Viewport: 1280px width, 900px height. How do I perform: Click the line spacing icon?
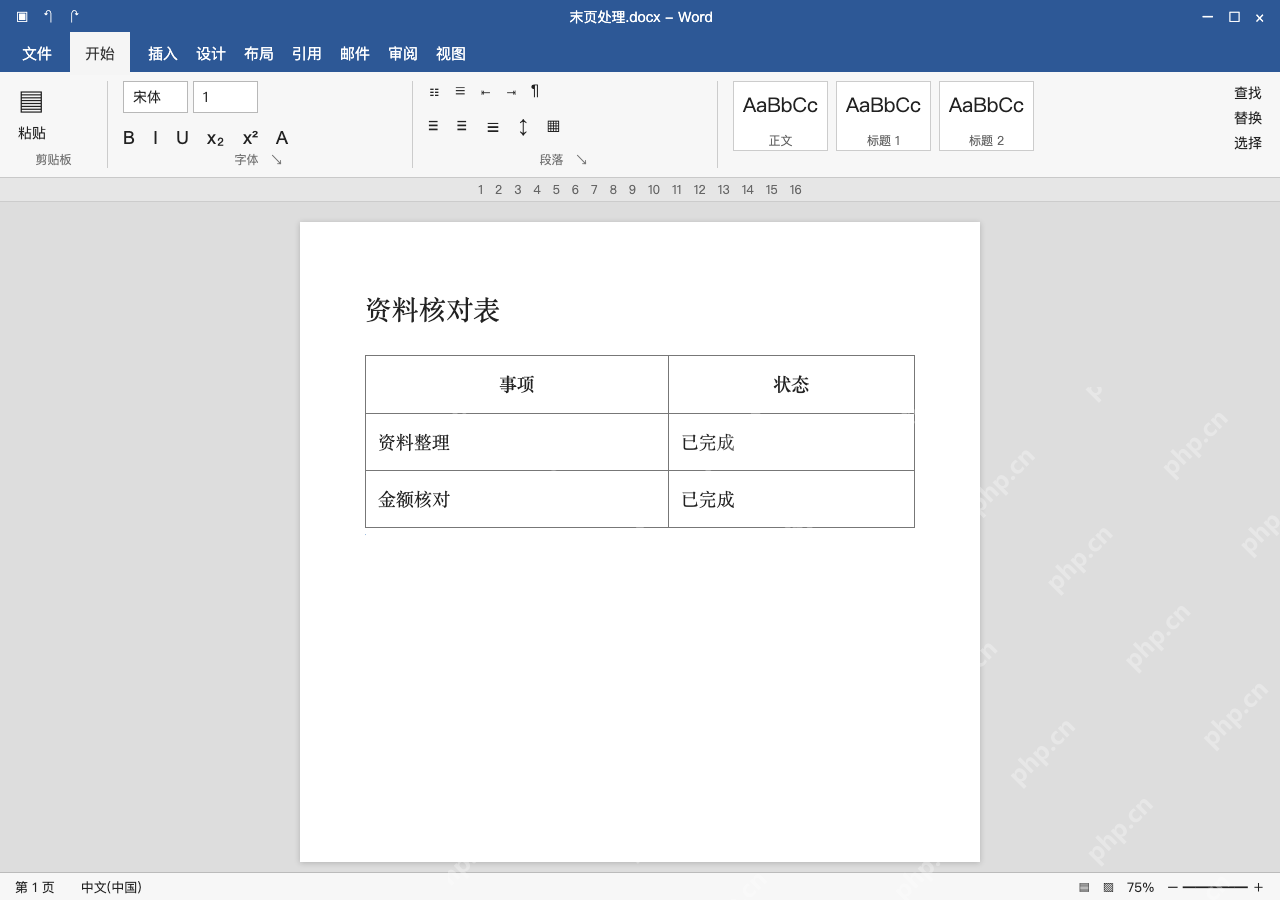click(x=523, y=127)
